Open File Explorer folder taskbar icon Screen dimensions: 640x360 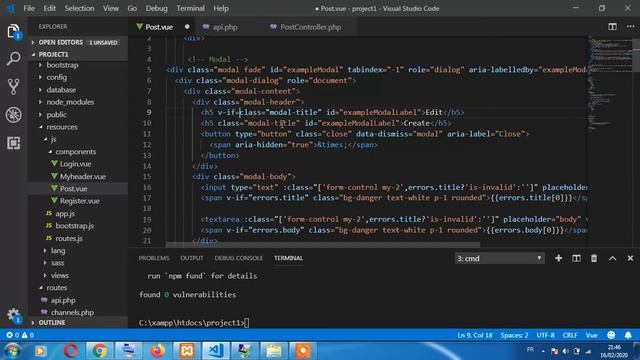click(273, 351)
